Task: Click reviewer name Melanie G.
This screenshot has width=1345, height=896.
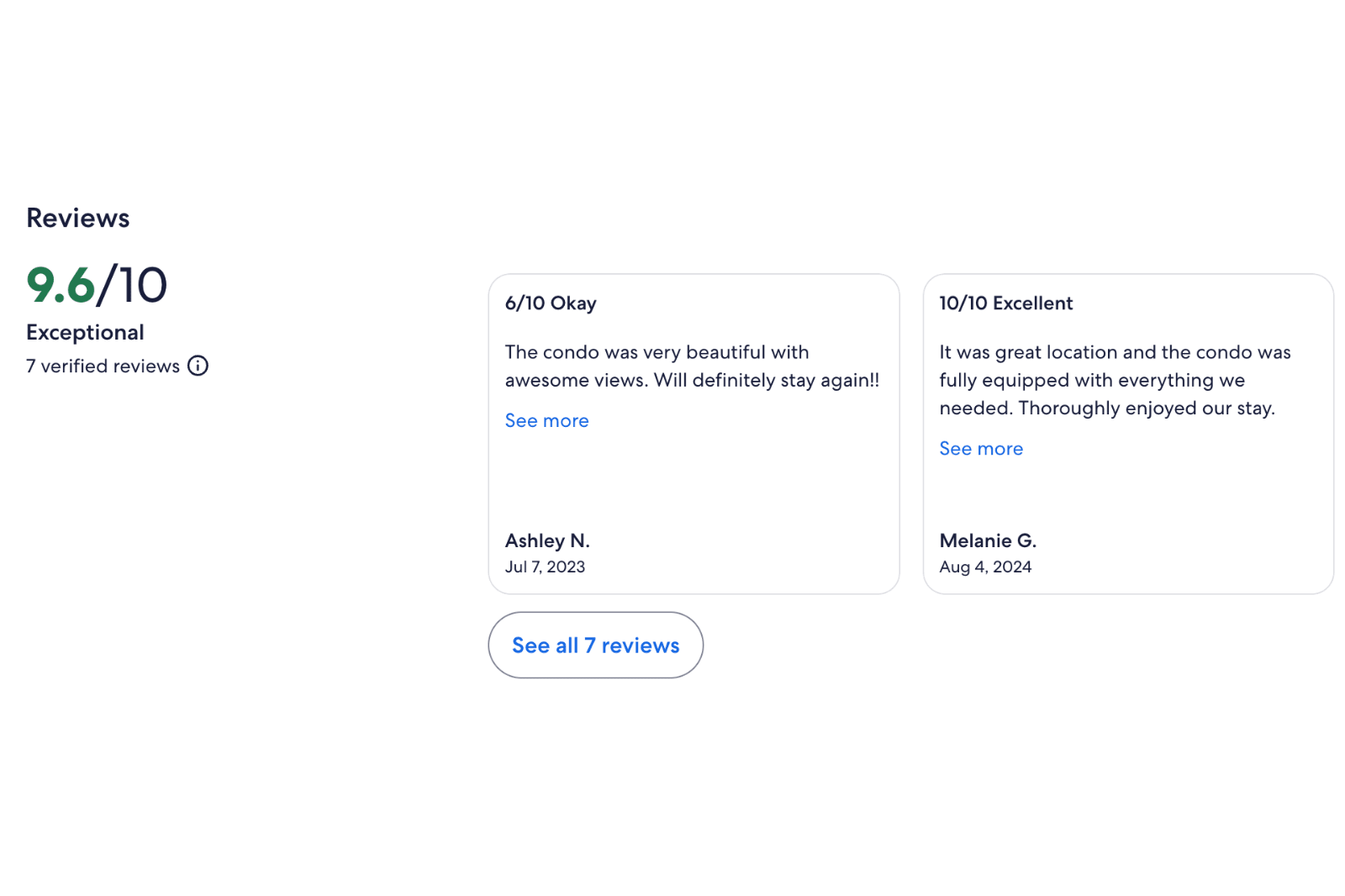Action: point(988,540)
